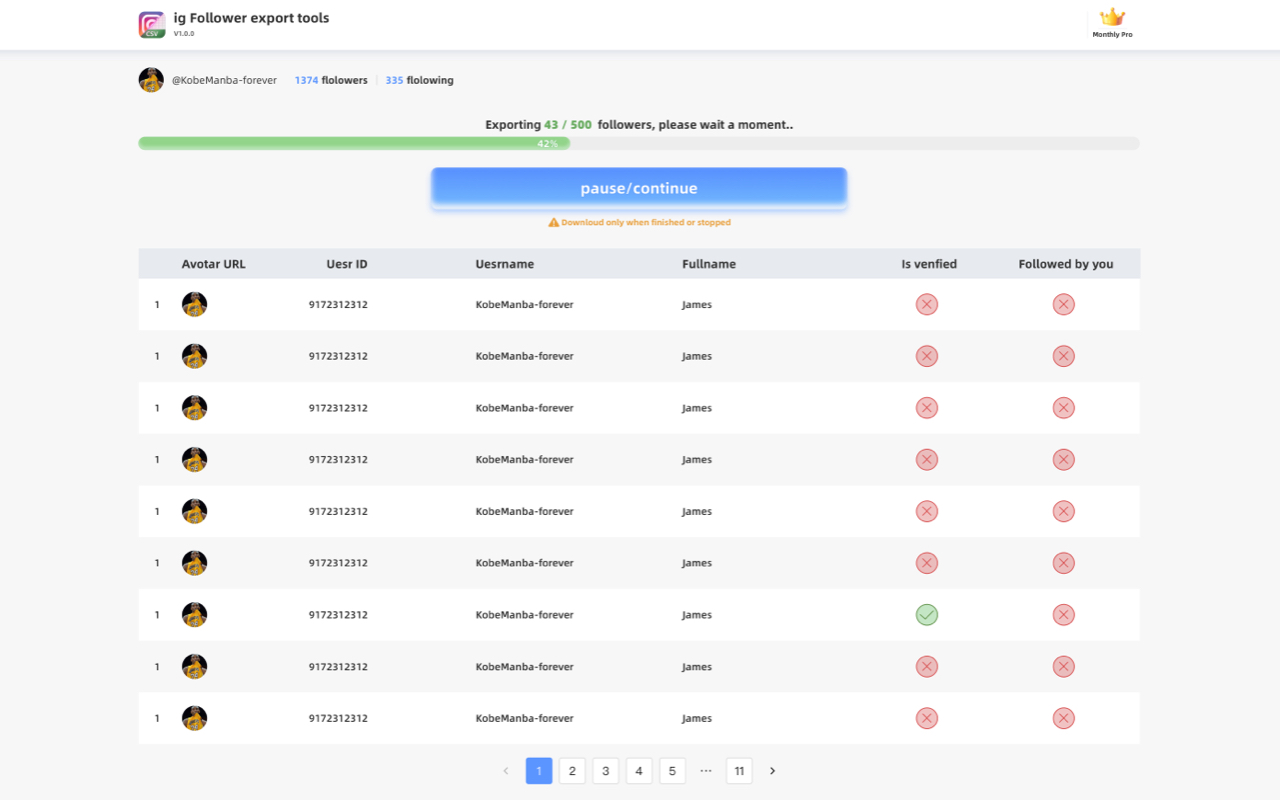Image resolution: width=1280 pixels, height=800 pixels.
Task: Open the Monthly Pro account menu
Action: pyautogui.click(x=1111, y=24)
